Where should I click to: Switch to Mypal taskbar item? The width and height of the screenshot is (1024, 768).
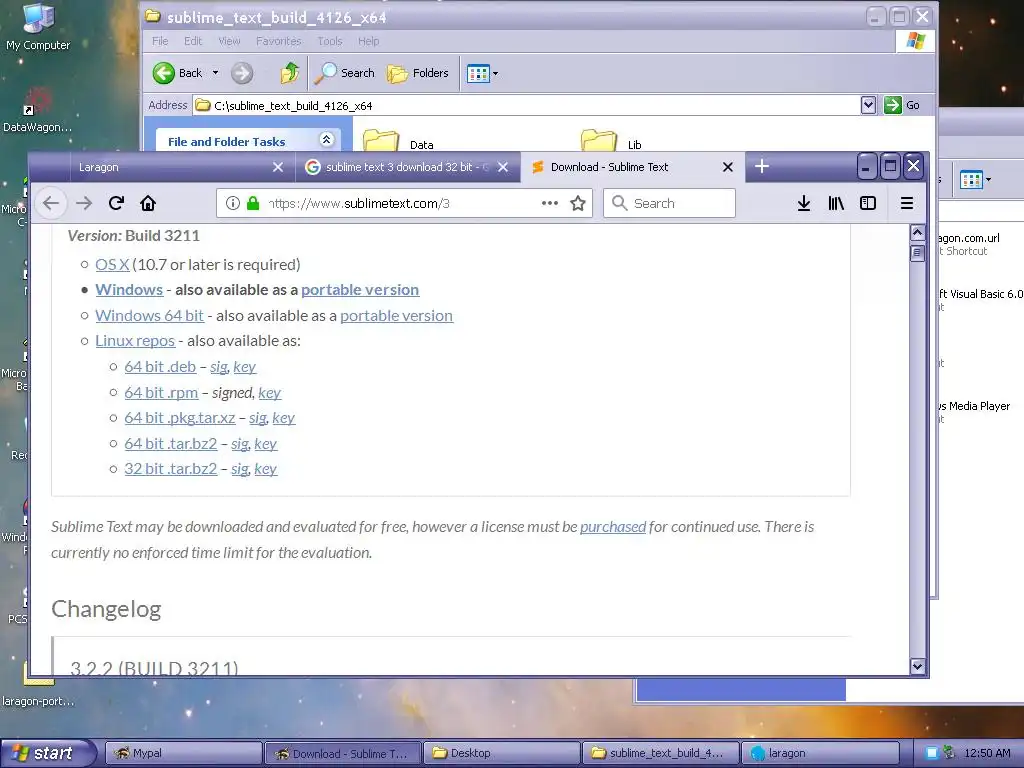point(184,753)
